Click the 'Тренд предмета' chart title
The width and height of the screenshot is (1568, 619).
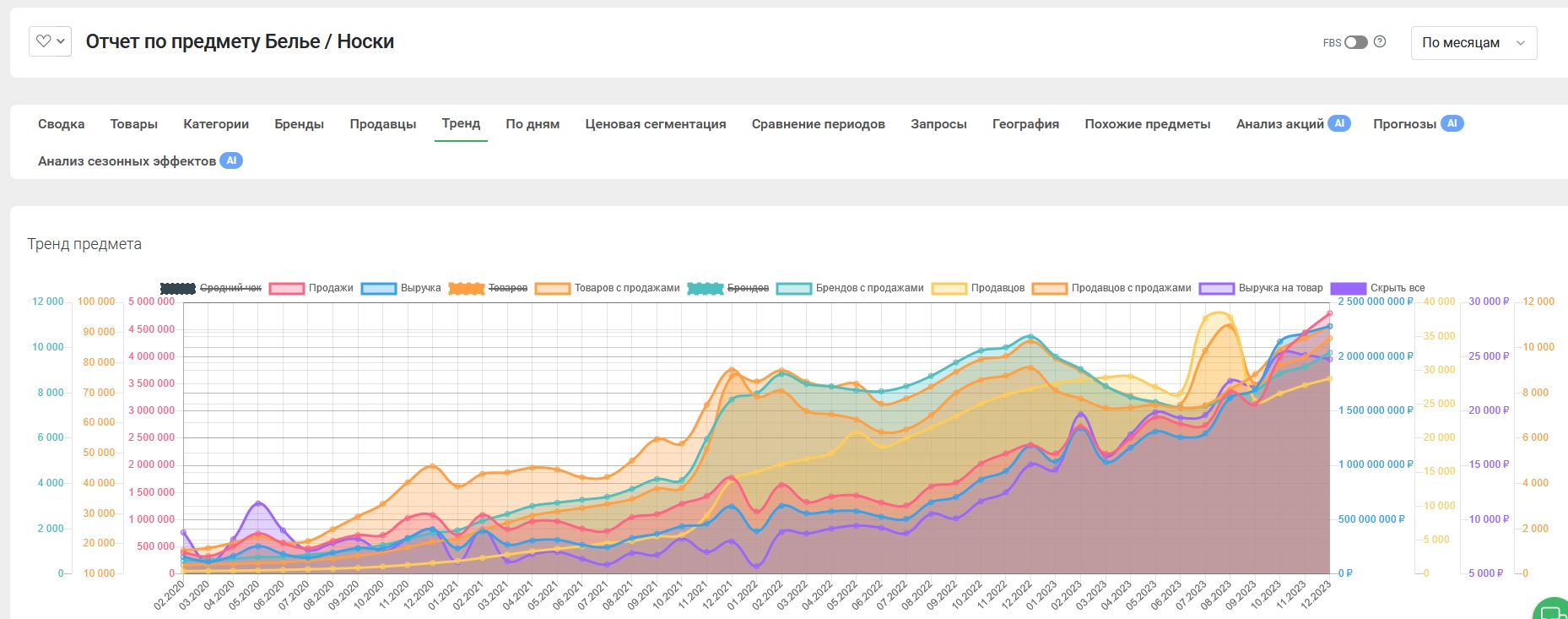[x=84, y=244]
